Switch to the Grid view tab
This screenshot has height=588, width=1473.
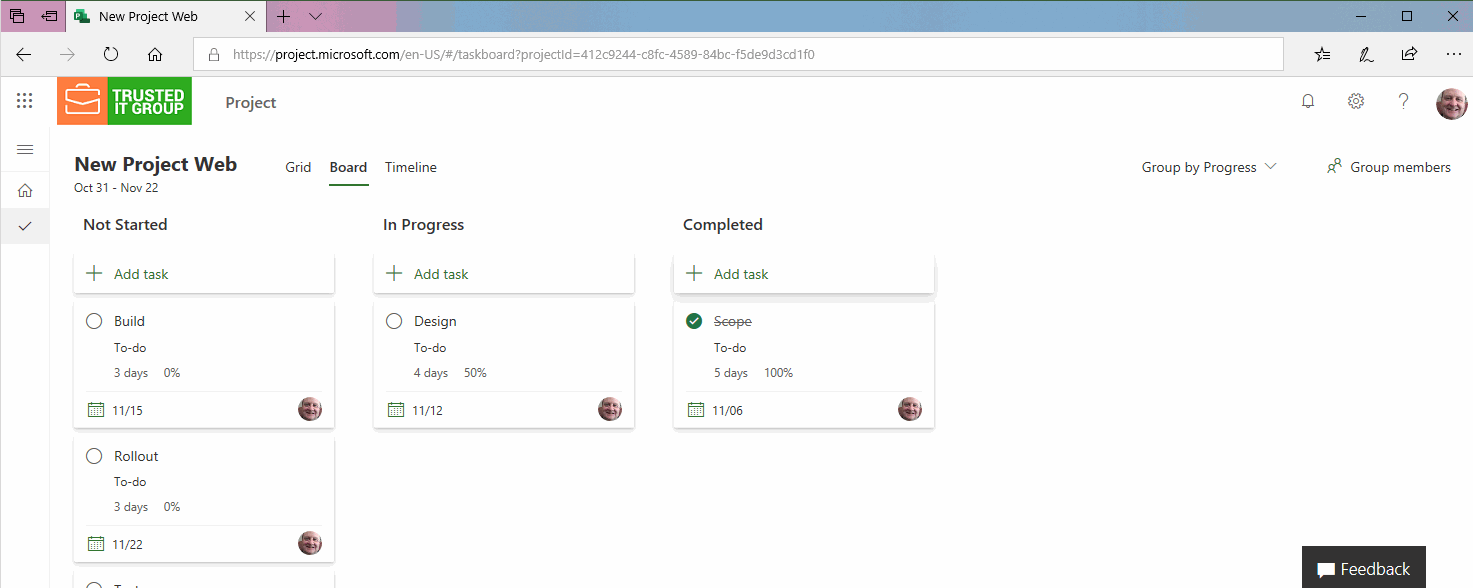pos(298,167)
